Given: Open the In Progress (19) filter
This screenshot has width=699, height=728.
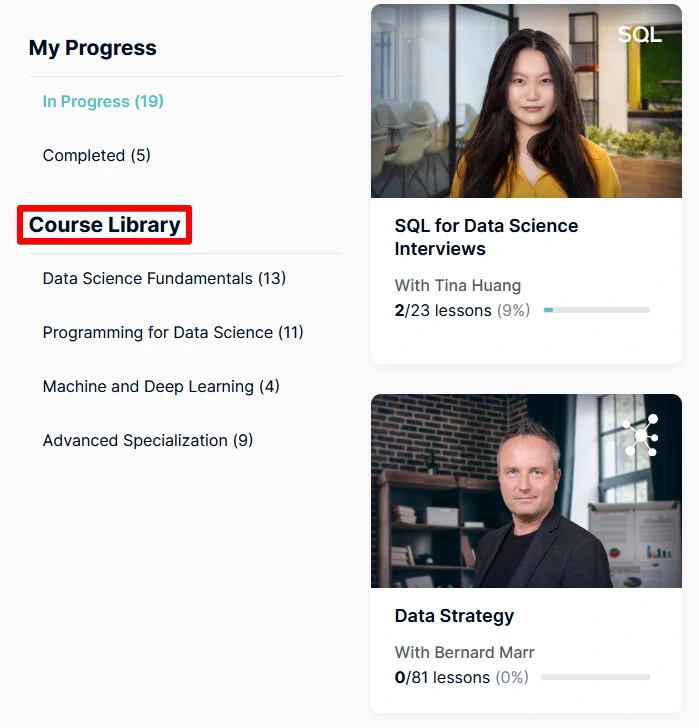Looking at the screenshot, I should tap(103, 101).
